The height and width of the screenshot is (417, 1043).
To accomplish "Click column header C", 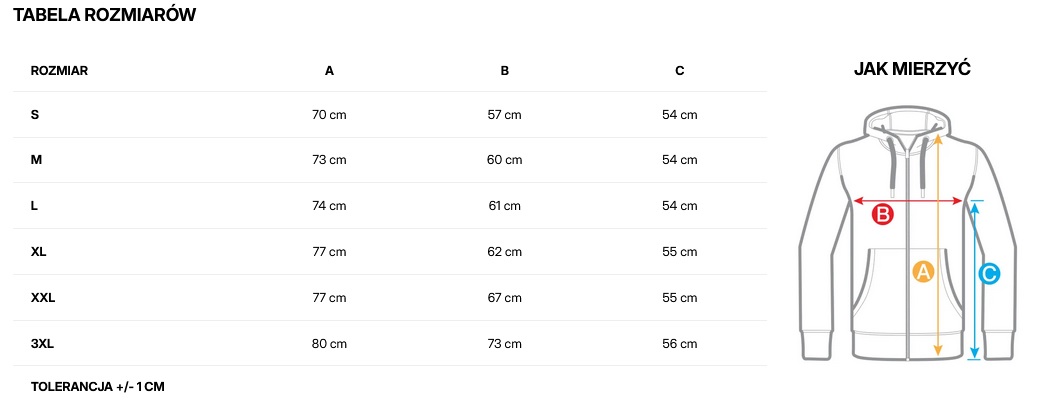I will coord(679,71).
